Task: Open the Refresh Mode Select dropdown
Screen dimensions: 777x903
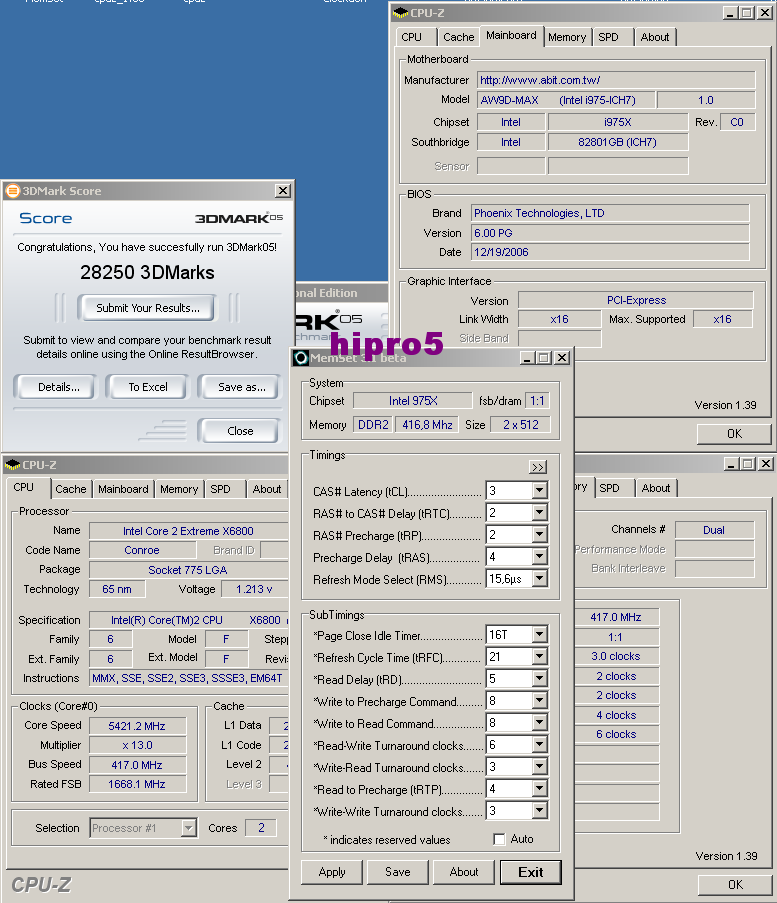Action: (x=539, y=578)
